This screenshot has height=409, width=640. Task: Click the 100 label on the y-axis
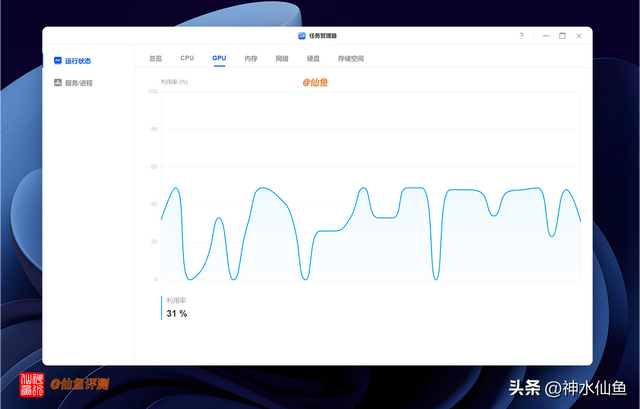click(x=153, y=91)
